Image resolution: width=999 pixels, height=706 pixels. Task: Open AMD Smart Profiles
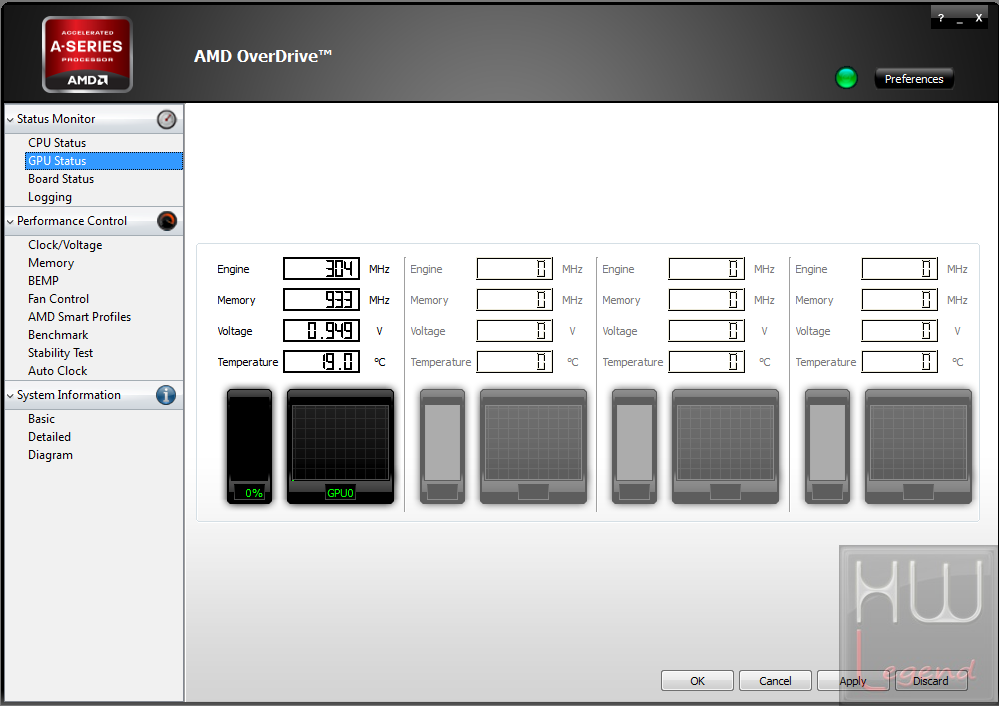(79, 317)
